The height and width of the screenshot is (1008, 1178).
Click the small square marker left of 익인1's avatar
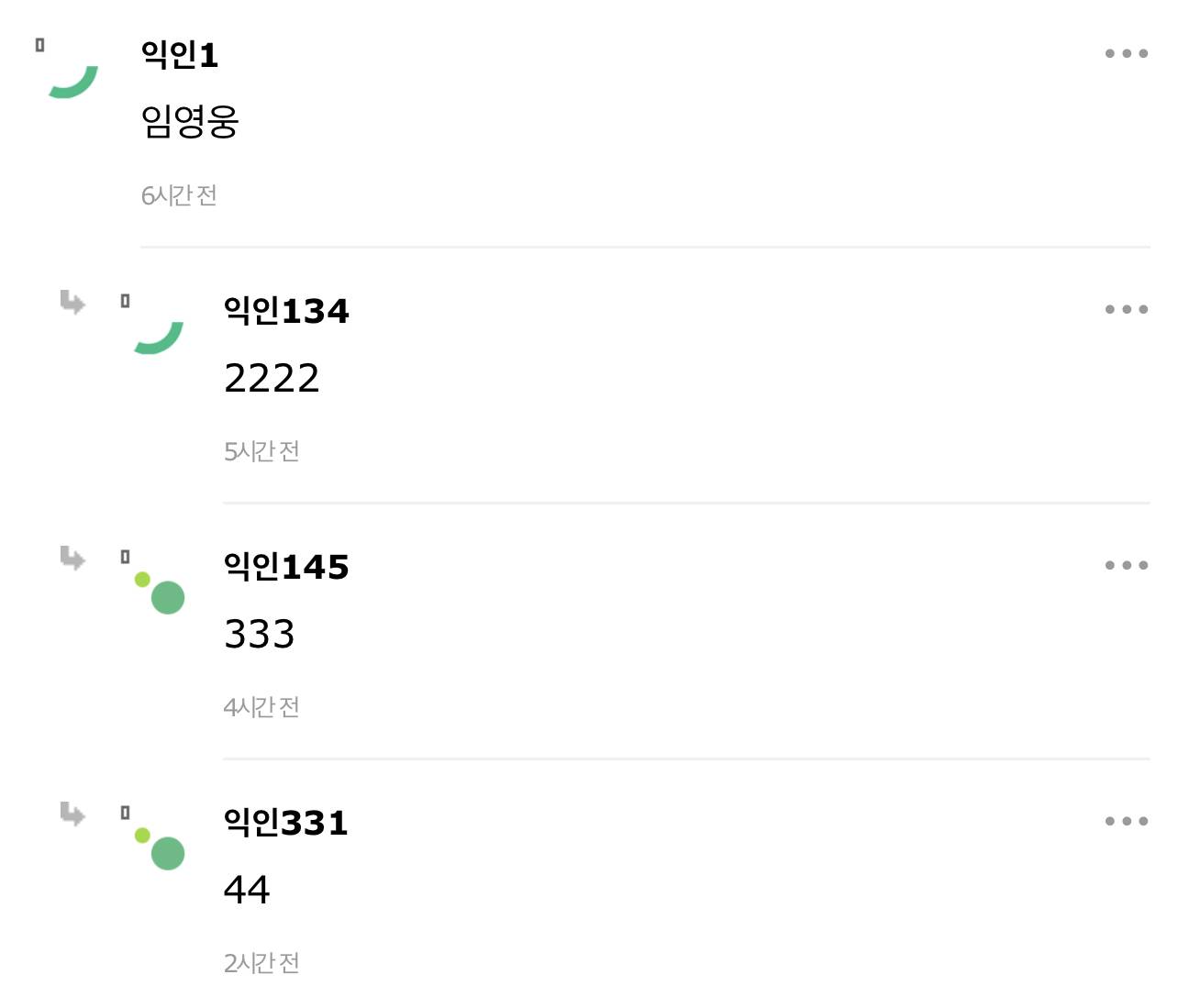pyautogui.click(x=39, y=45)
